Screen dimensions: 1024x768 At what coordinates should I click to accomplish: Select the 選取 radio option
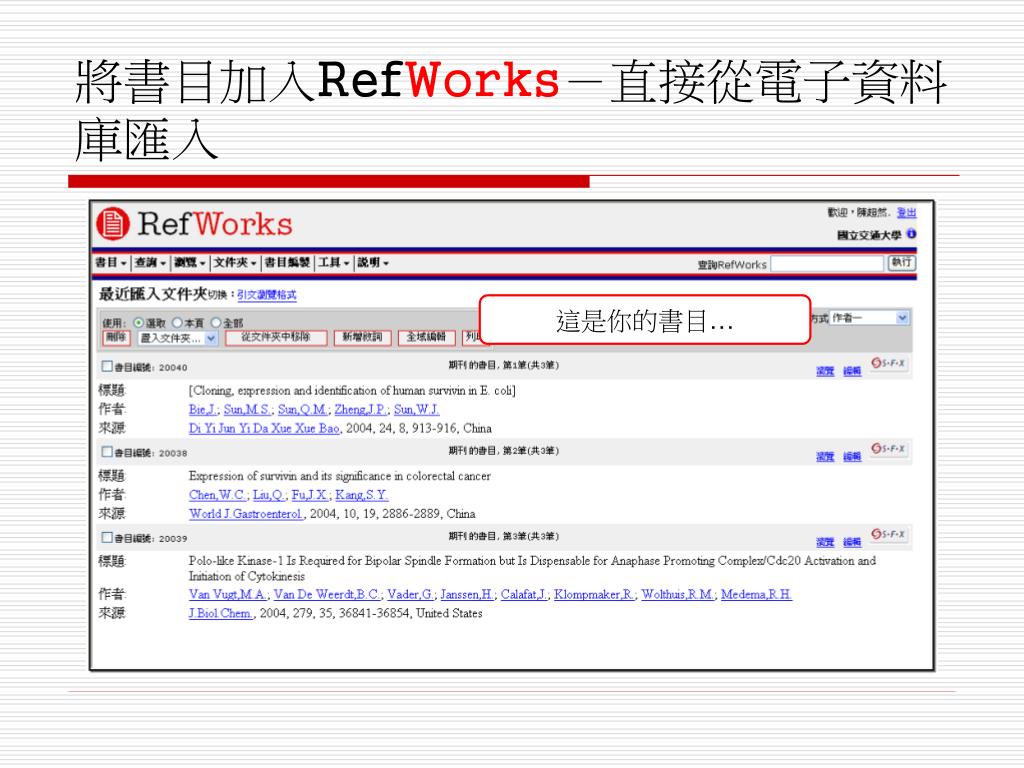138,323
